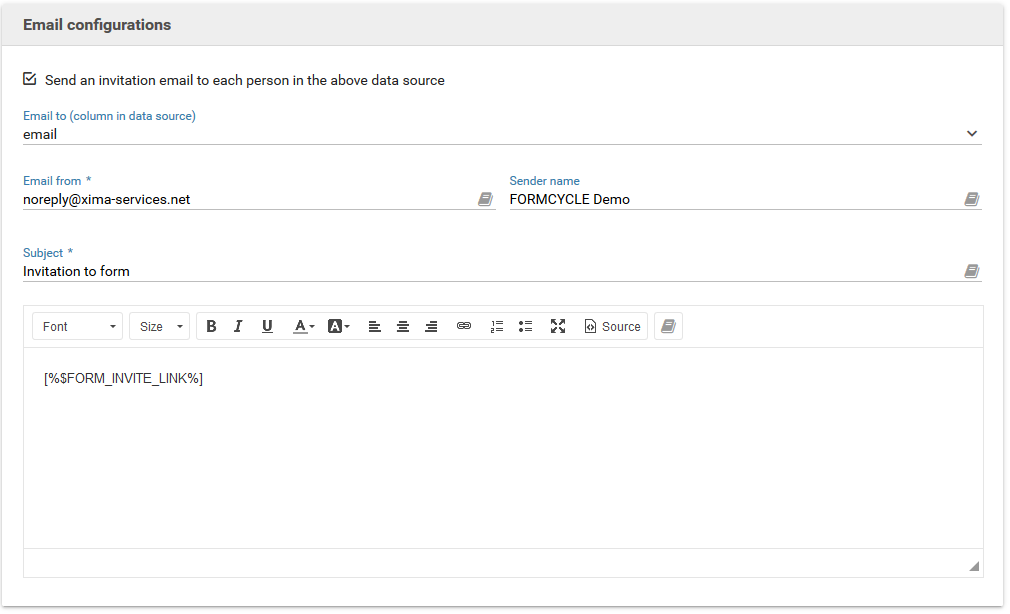Open placeholder book for Email from field

point(485,200)
